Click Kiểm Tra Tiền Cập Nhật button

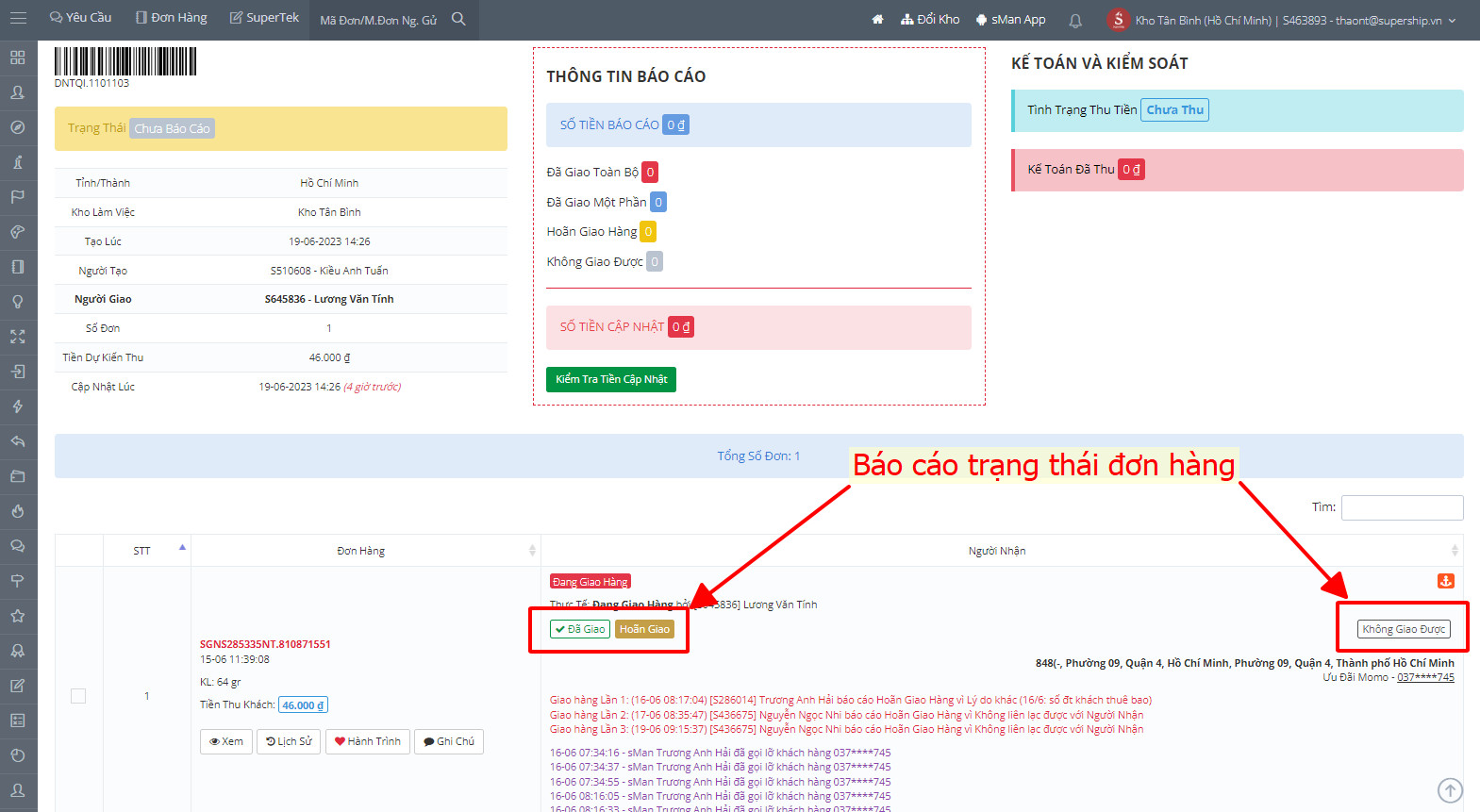click(611, 379)
